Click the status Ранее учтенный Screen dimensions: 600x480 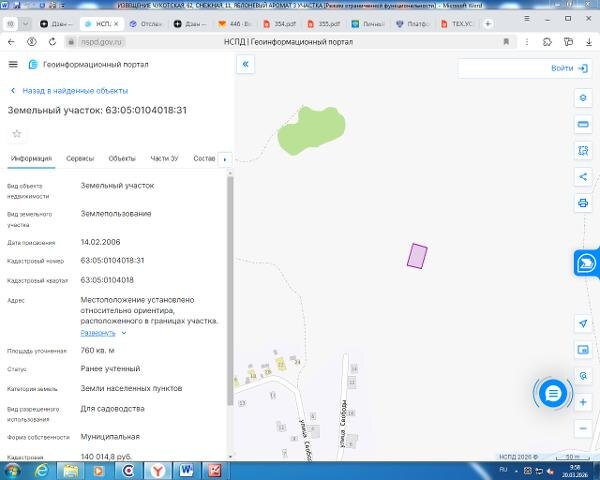(x=110, y=369)
